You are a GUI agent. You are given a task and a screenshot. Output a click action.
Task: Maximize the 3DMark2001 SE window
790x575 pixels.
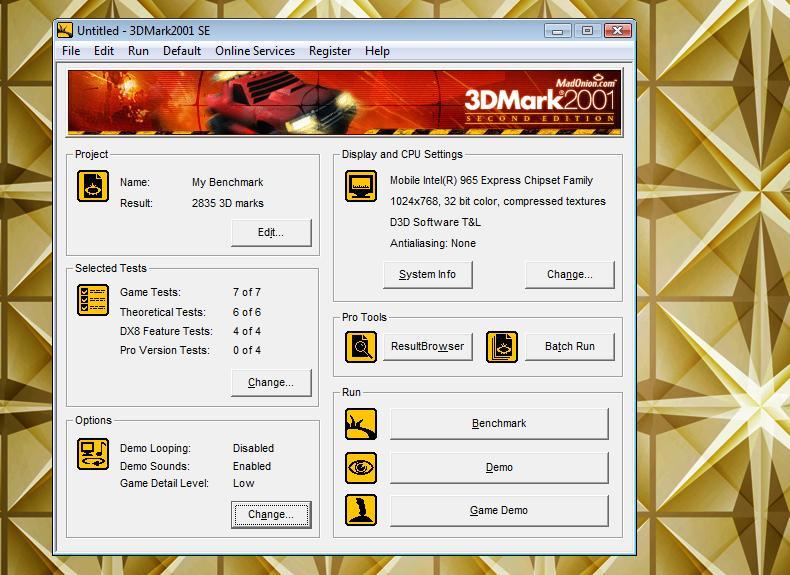[587, 31]
